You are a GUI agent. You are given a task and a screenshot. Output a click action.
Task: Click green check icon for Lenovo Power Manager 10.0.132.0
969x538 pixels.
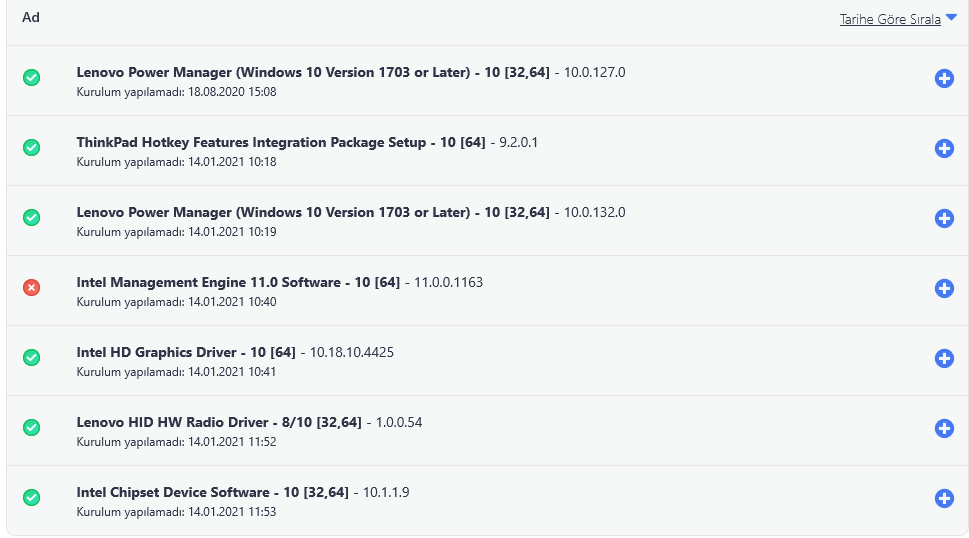click(32, 217)
